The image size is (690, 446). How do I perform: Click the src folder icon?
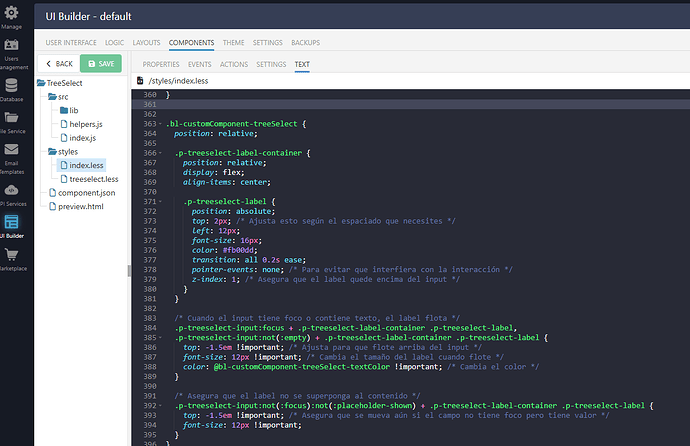coord(52,96)
